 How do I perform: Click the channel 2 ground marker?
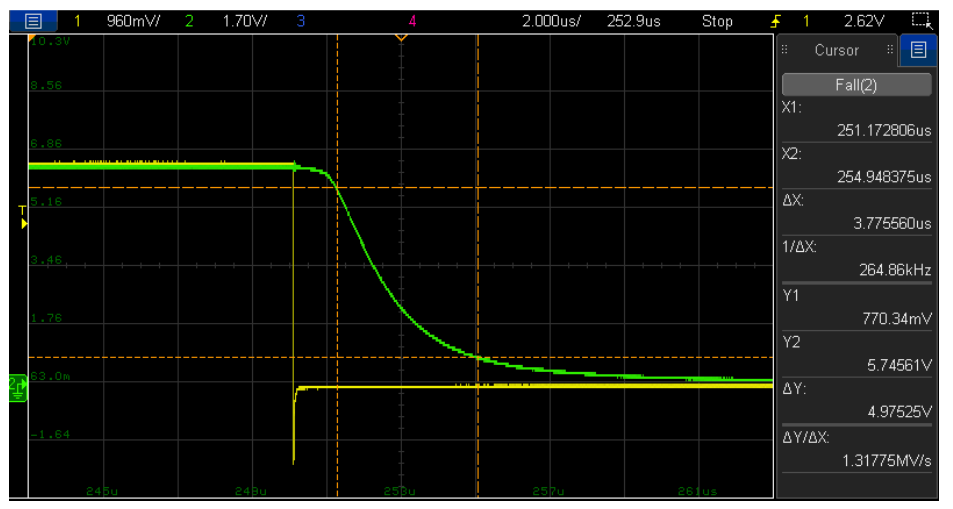coord(17,387)
